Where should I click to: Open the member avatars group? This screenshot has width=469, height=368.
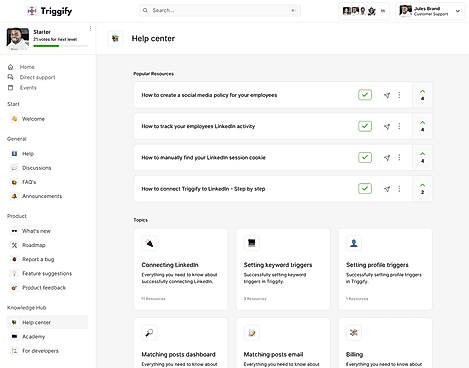[x=364, y=11]
